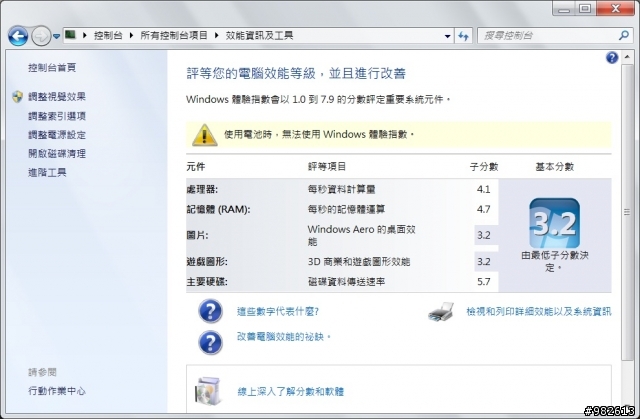Click the magnifier search icon
The width and height of the screenshot is (640, 419).
click(x=623, y=35)
